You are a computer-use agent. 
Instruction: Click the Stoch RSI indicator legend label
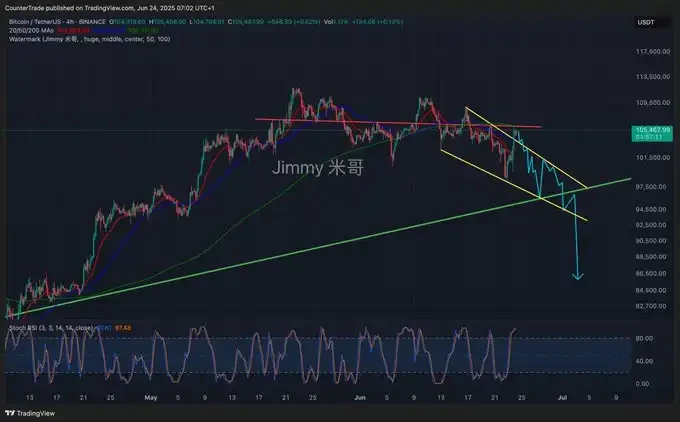(51, 328)
